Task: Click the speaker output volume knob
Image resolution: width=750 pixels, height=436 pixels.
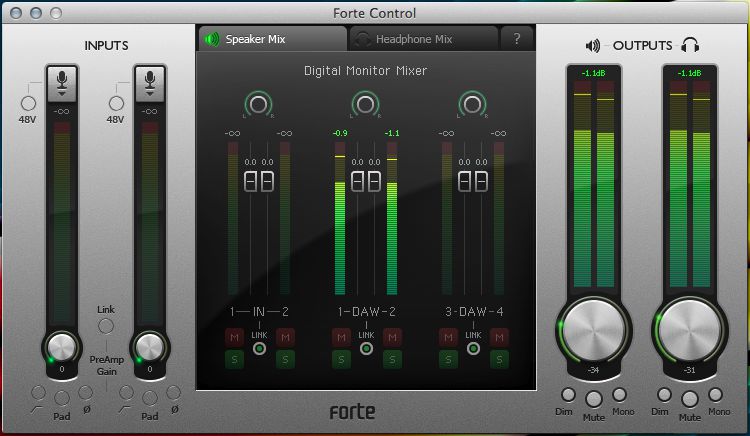Action: click(594, 331)
